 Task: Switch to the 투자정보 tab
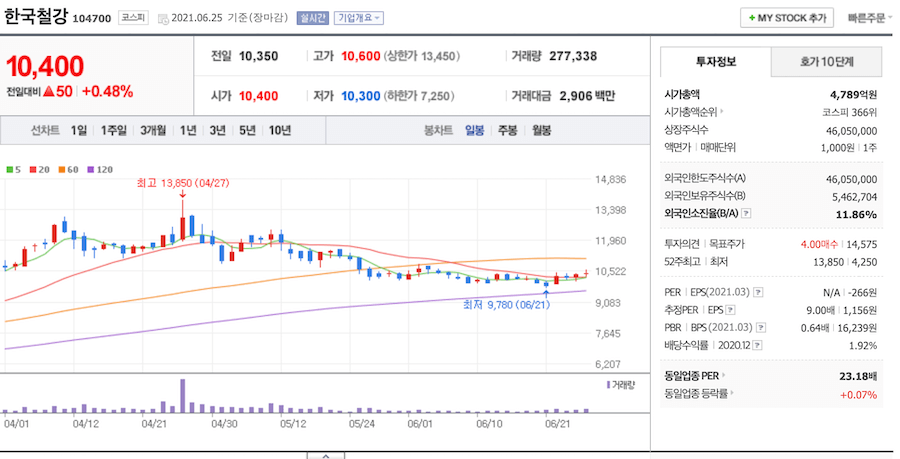716,62
